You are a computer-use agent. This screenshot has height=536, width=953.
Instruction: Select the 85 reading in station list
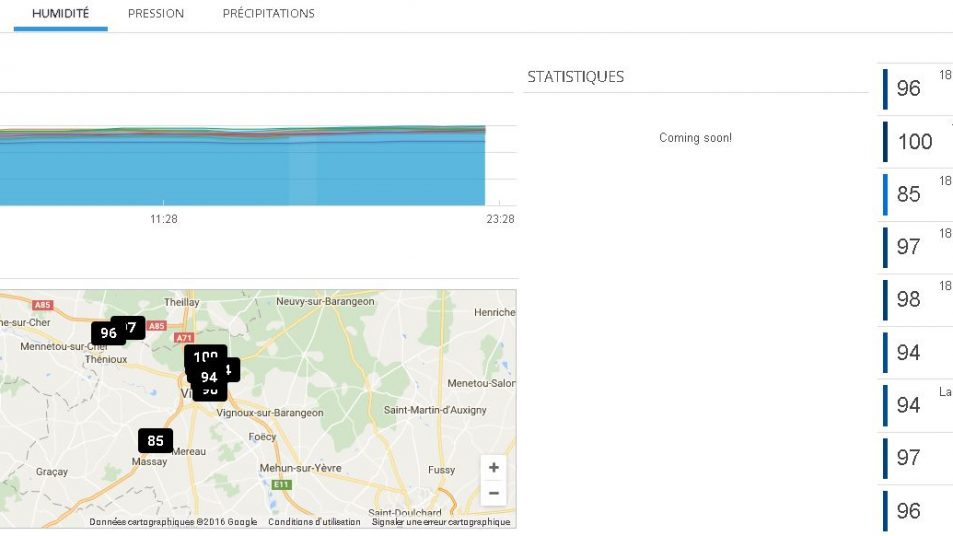tap(908, 194)
